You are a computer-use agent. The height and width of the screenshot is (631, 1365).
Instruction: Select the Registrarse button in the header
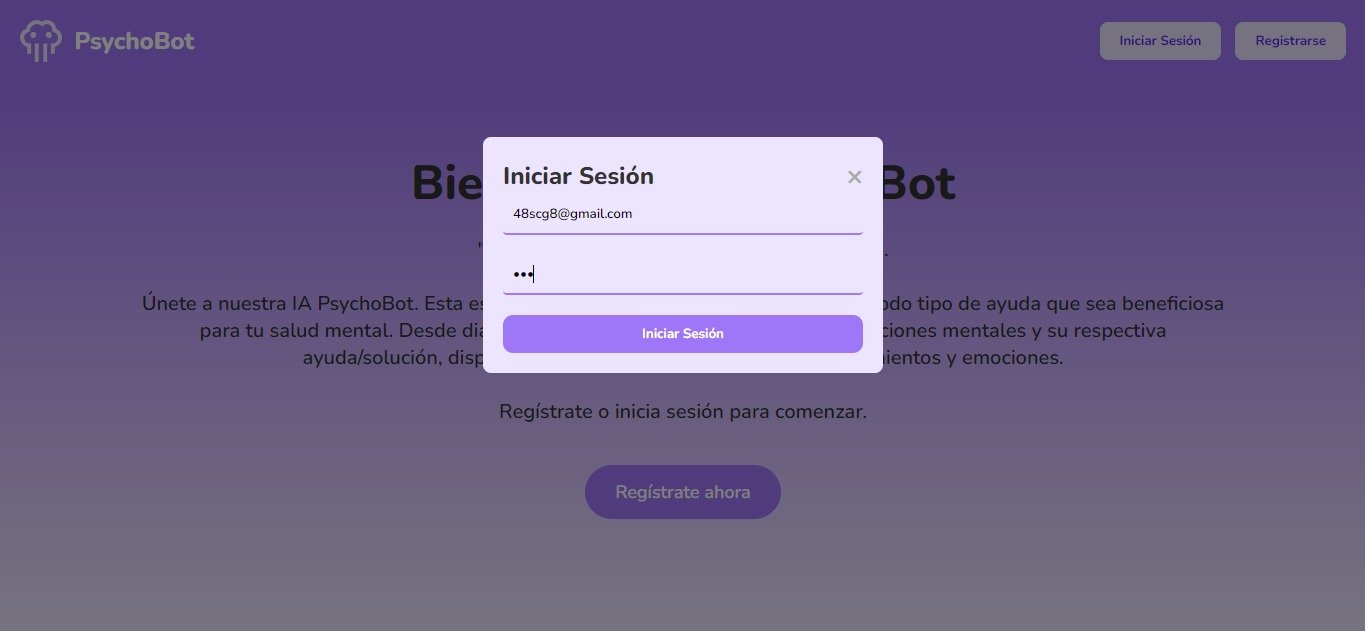(x=1290, y=41)
